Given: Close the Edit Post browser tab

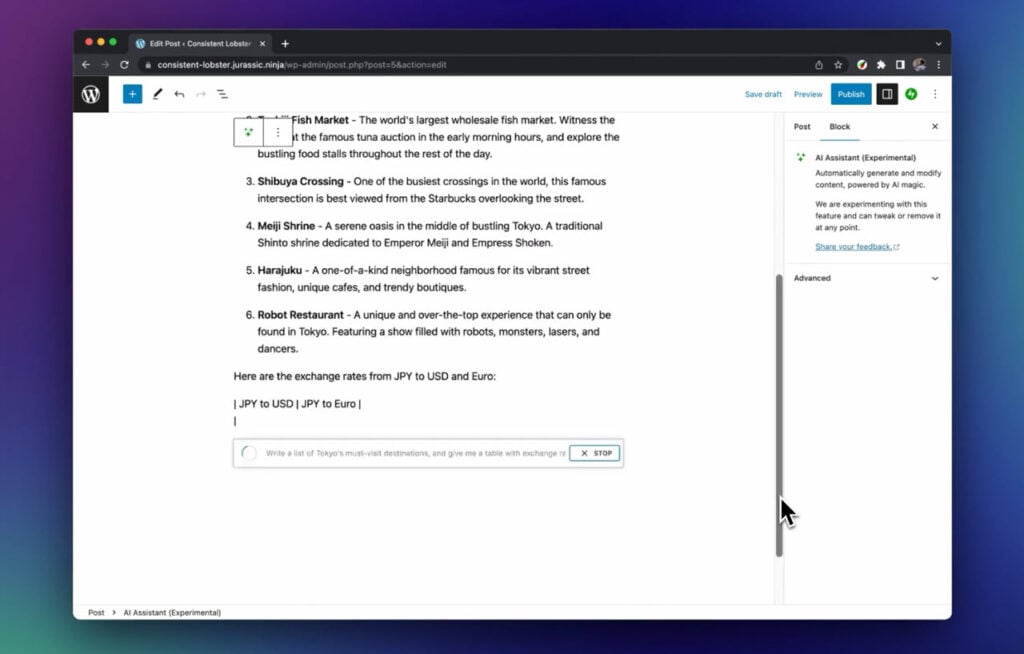Looking at the screenshot, I should point(263,44).
